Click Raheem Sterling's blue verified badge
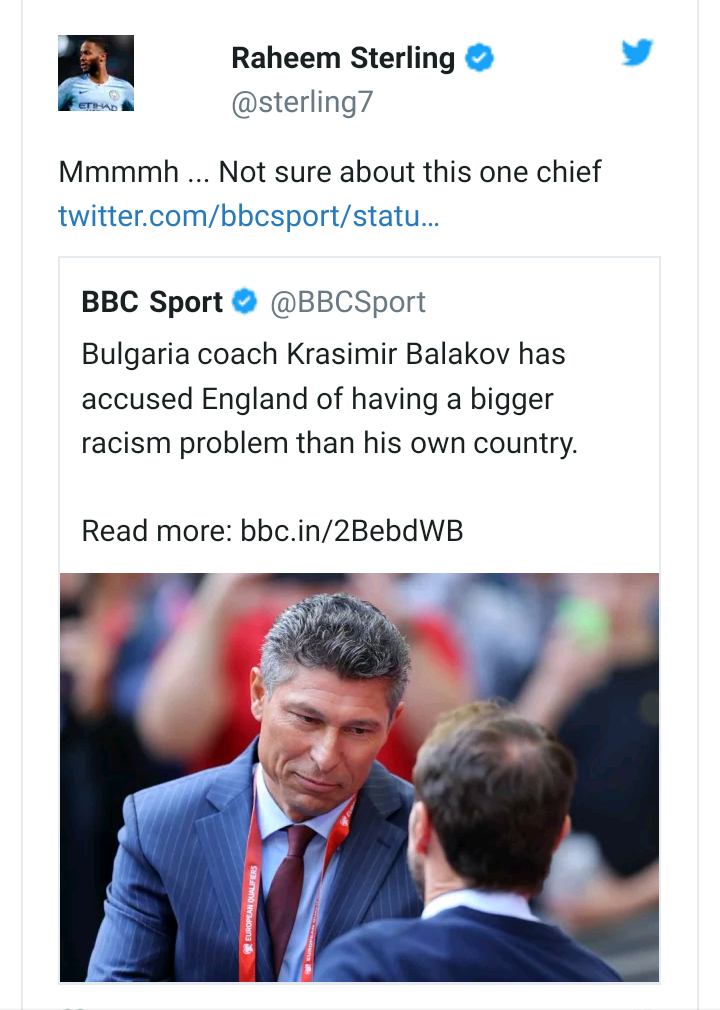The height and width of the screenshot is (1010, 720). (x=481, y=59)
